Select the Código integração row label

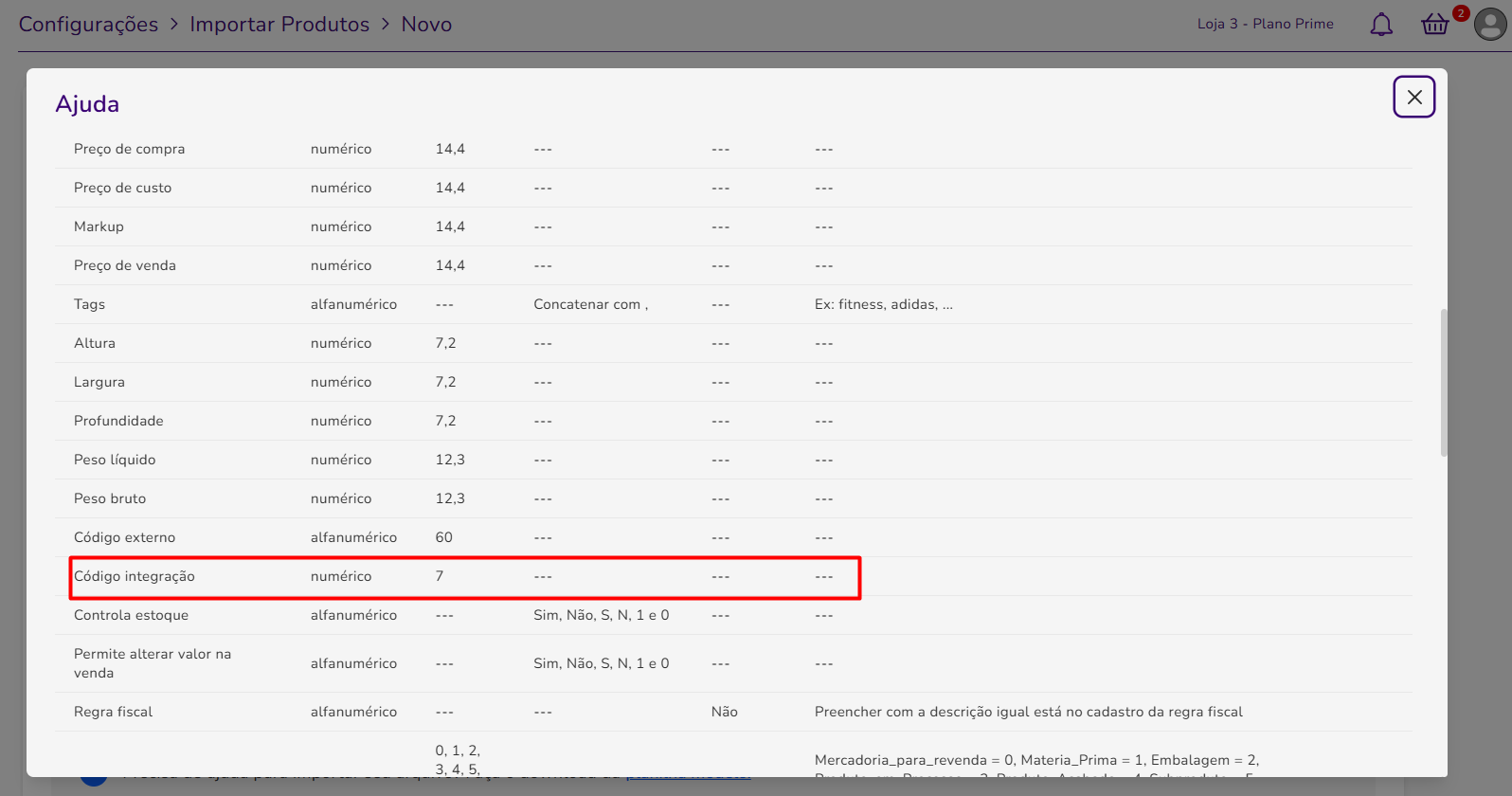pos(135,576)
